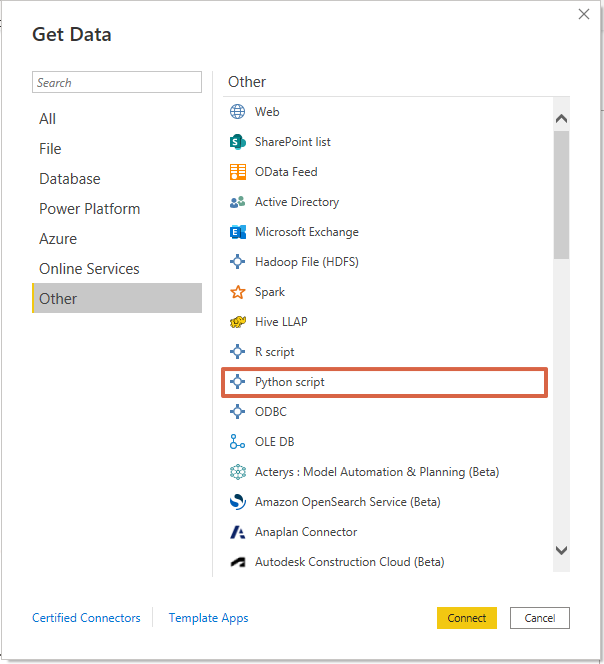This screenshot has width=604, height=664.
Task: Click the connector list scrollbar thumb
Action: pos(561,195)
